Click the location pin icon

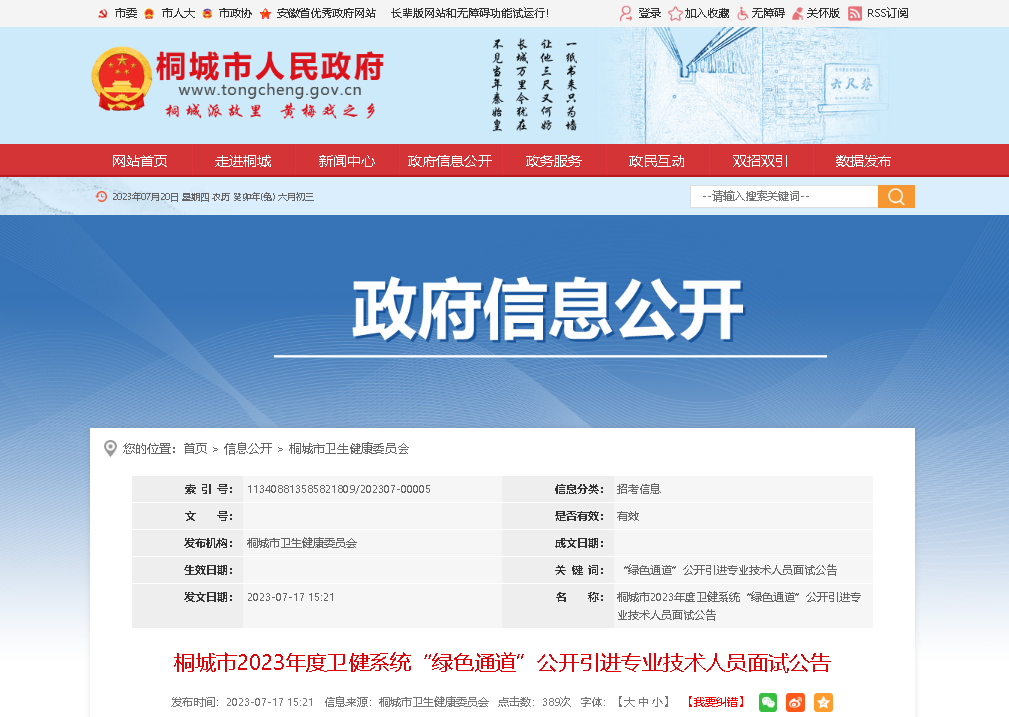110,449
